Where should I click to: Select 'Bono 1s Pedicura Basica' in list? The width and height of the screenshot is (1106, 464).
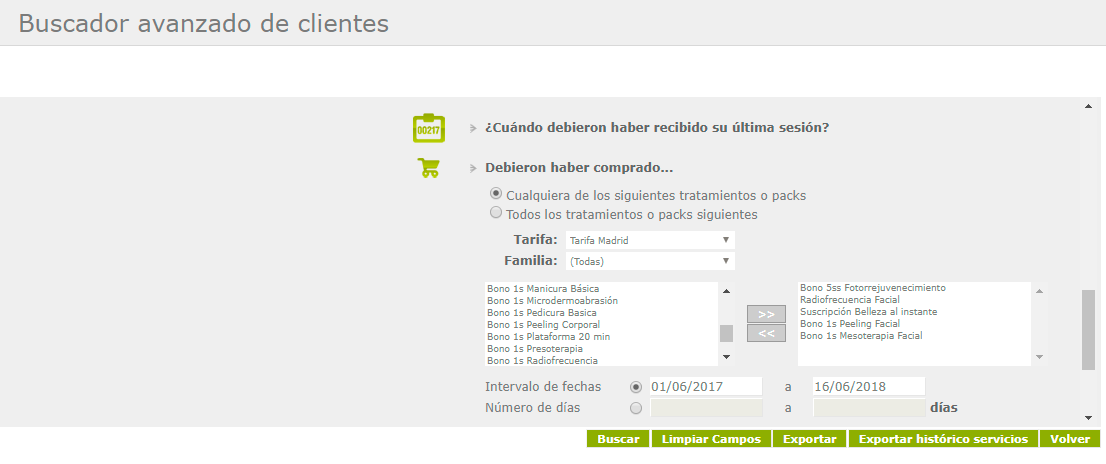coord(542,312)
